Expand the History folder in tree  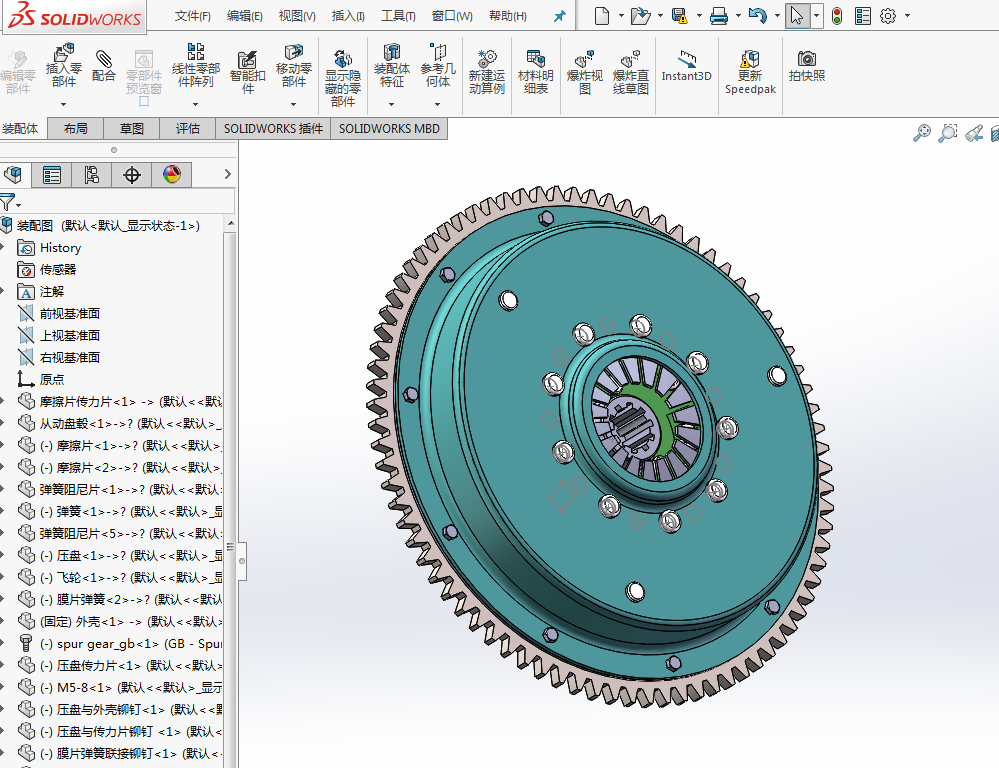coord(4,248)
